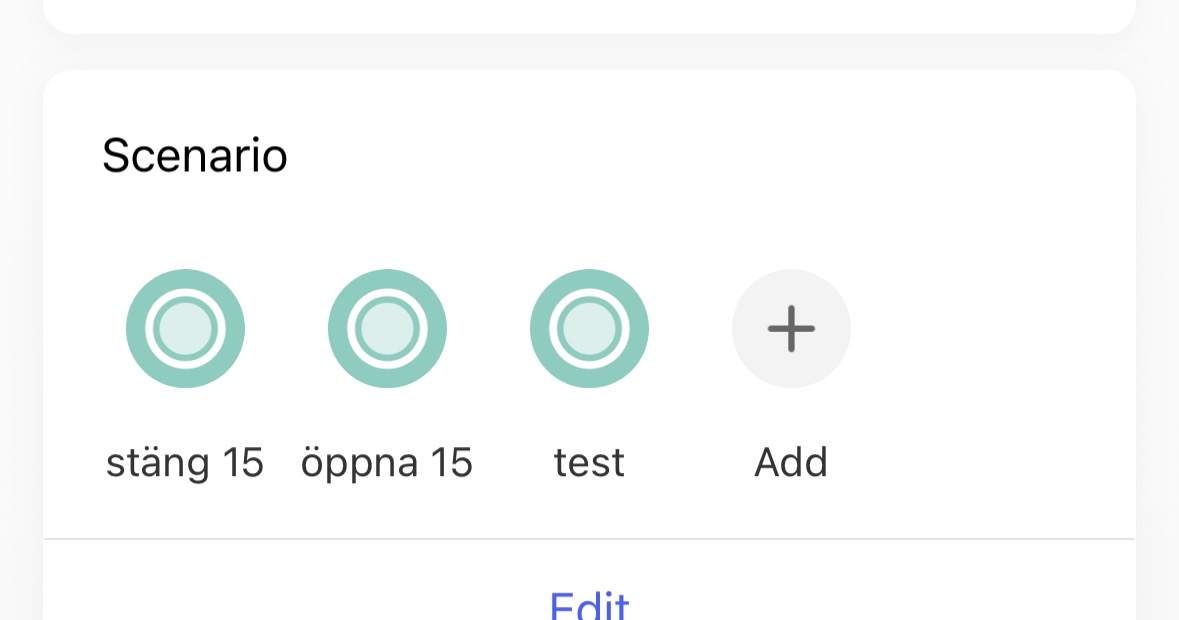The height and width of the screenshot is (620, 1179).
Task: Click the "öppna 15" text label
Action: pos(387,462)
